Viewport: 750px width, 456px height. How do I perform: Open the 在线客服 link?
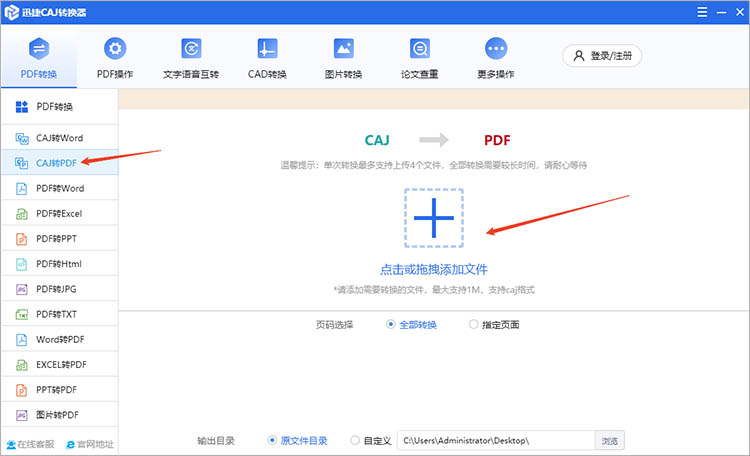coord(30,445)
